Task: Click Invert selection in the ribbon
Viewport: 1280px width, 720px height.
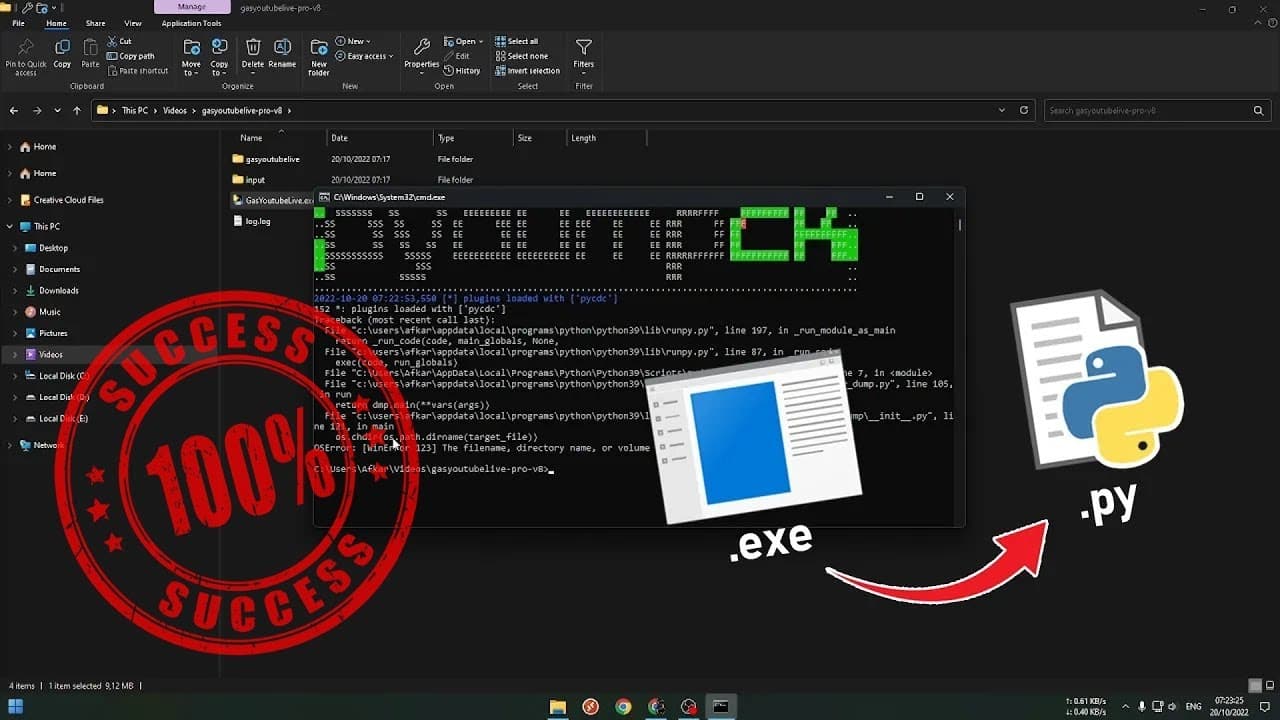Action: (527, 71)
